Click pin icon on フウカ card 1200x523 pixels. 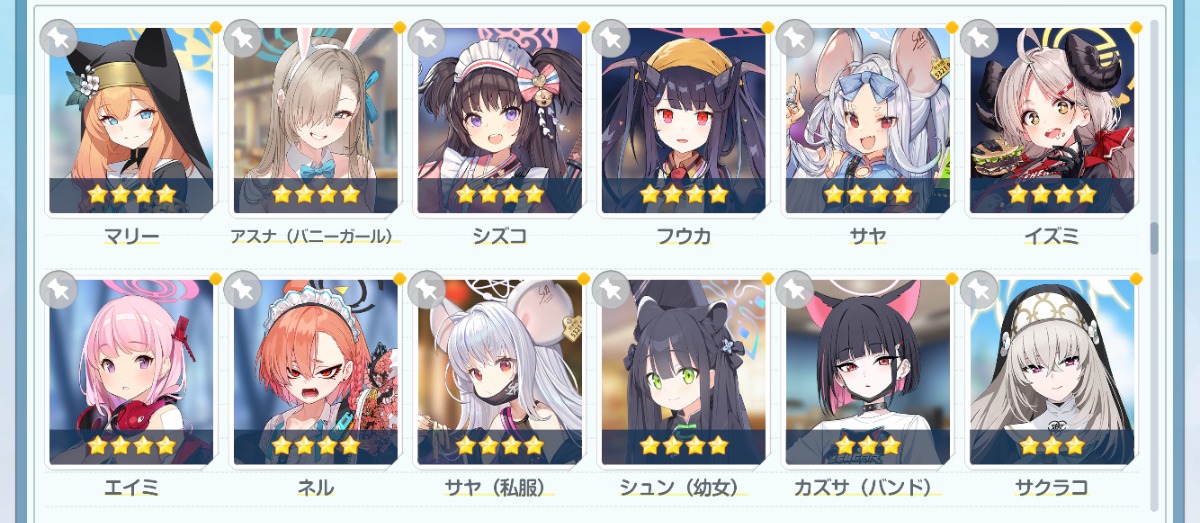click(x=610, y=38)
